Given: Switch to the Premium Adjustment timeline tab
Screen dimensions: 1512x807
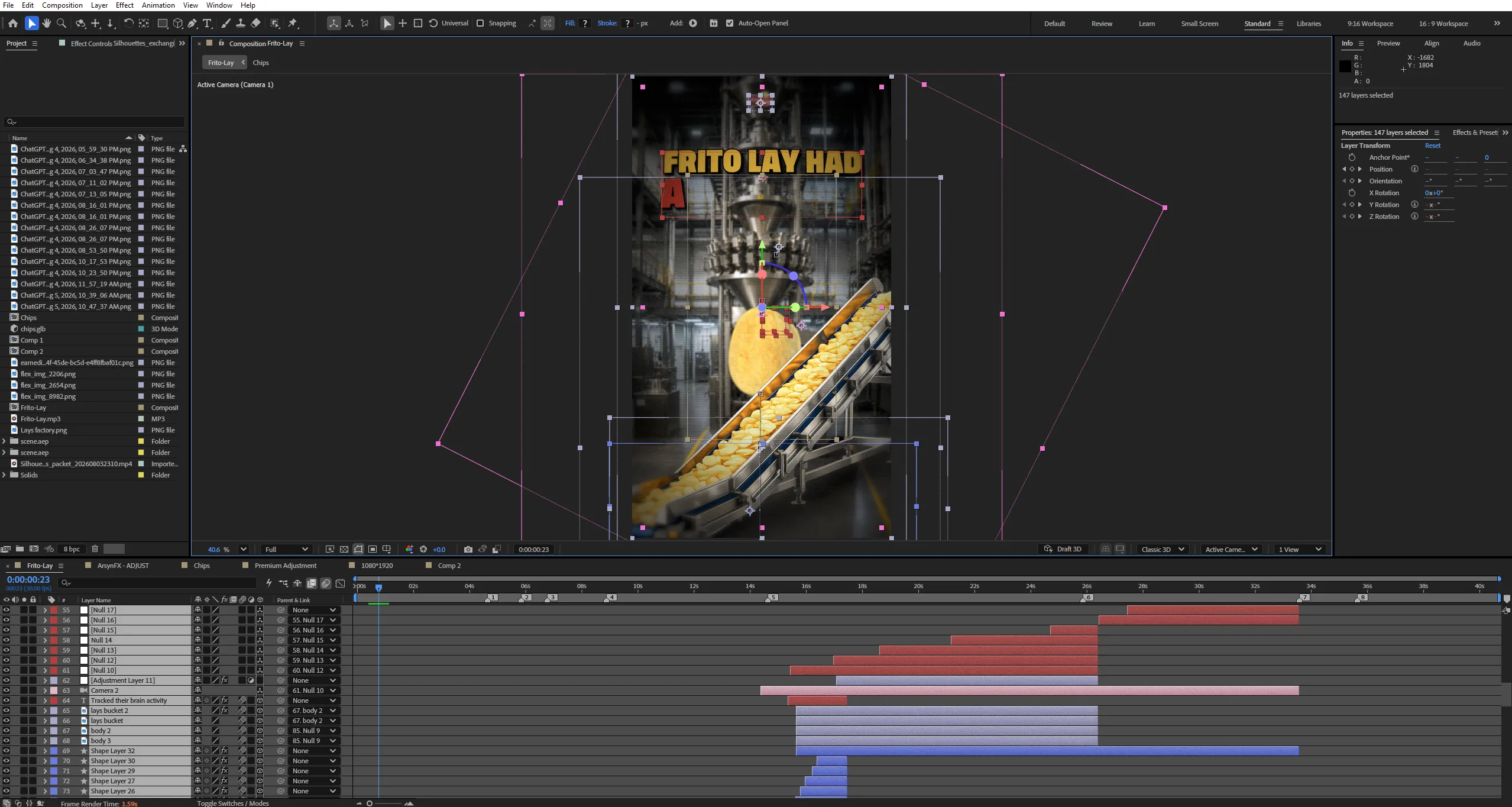Looking at the screenshot, I should (x=286, y=566).
